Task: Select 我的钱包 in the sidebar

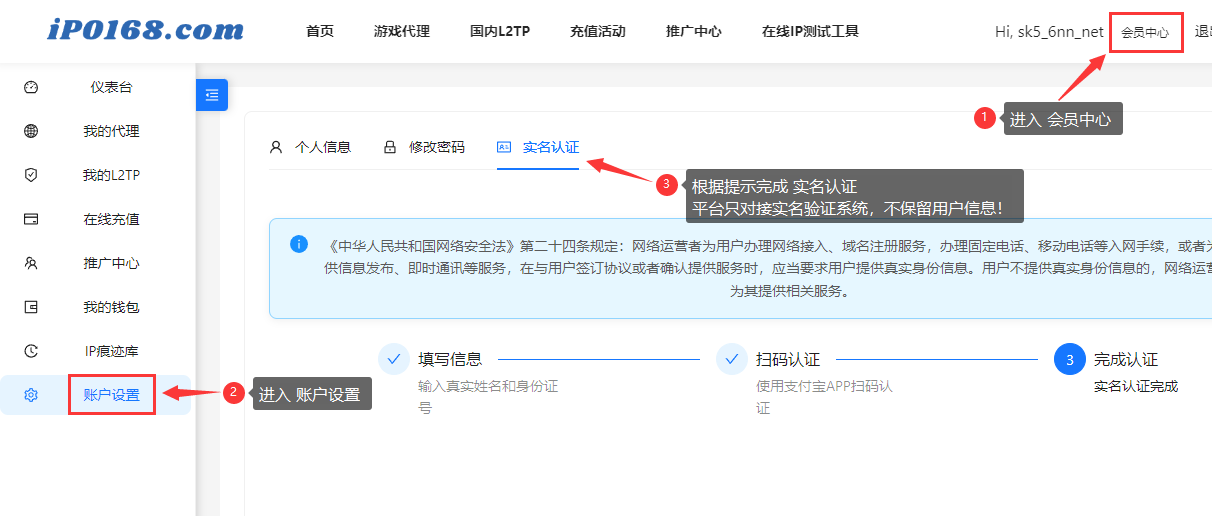Action: click(x=111, y=308)
